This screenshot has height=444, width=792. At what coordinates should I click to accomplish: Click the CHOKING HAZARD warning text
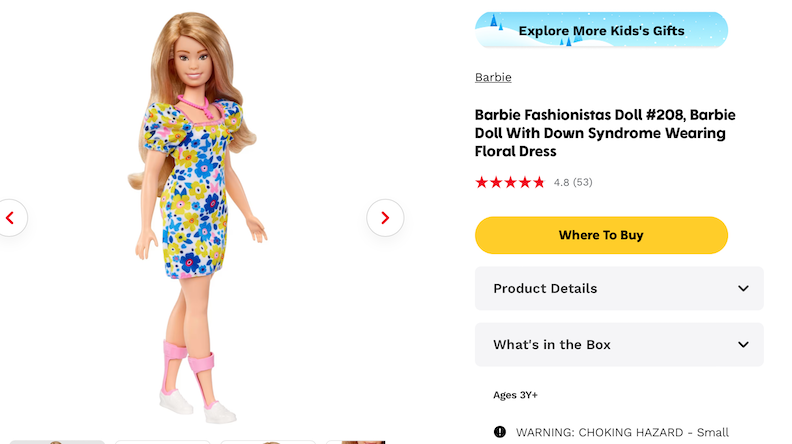click(622, 432)
